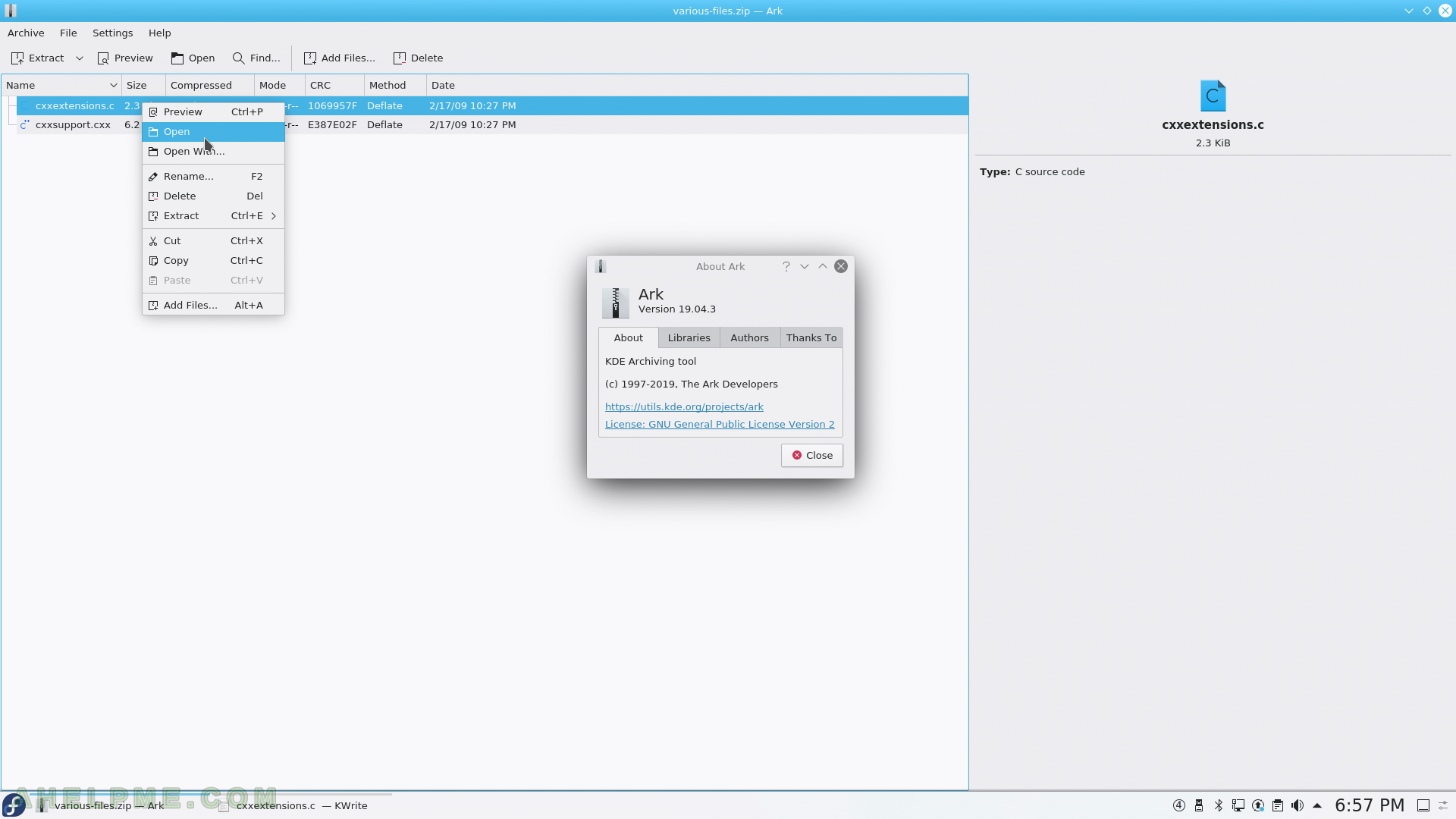Click the Delete toolbar icon
Image resolution: width=1456 pixels, height=819 pixels.
[x=400, y=58]
